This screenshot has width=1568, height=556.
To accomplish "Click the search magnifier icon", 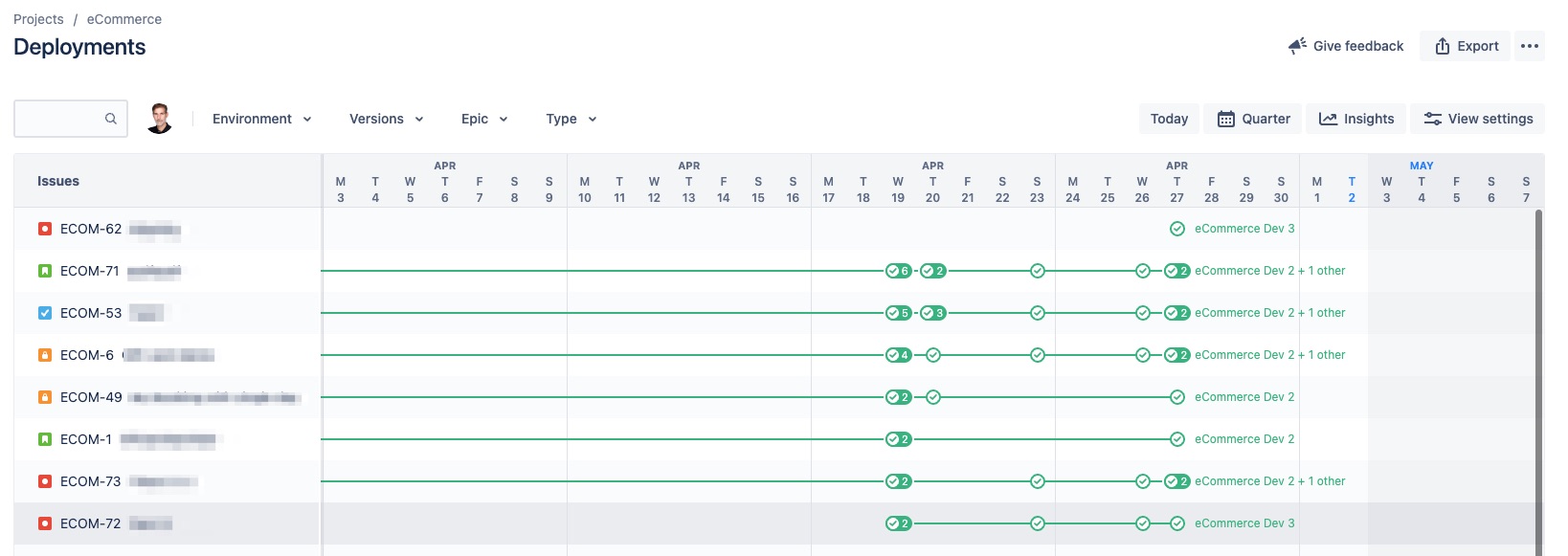I will pyautogui.click(x=111, y=118).
